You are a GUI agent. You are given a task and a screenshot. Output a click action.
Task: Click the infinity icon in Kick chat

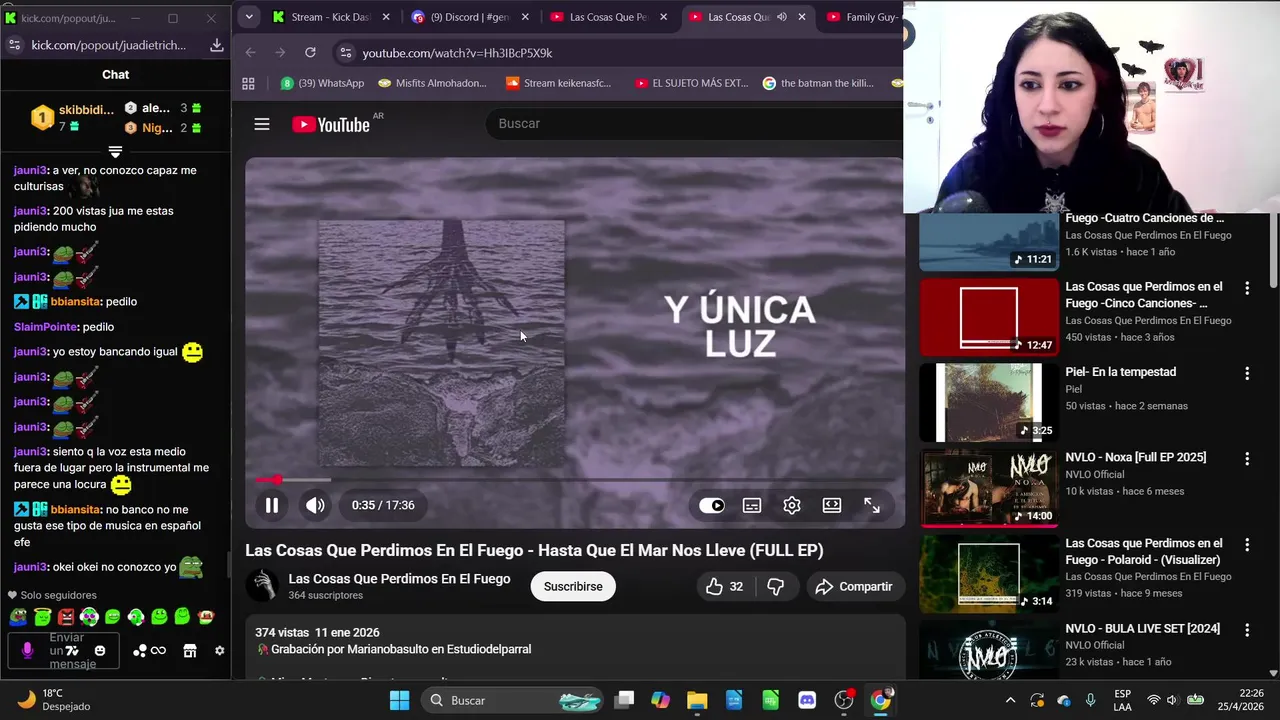tap(158, 651)
